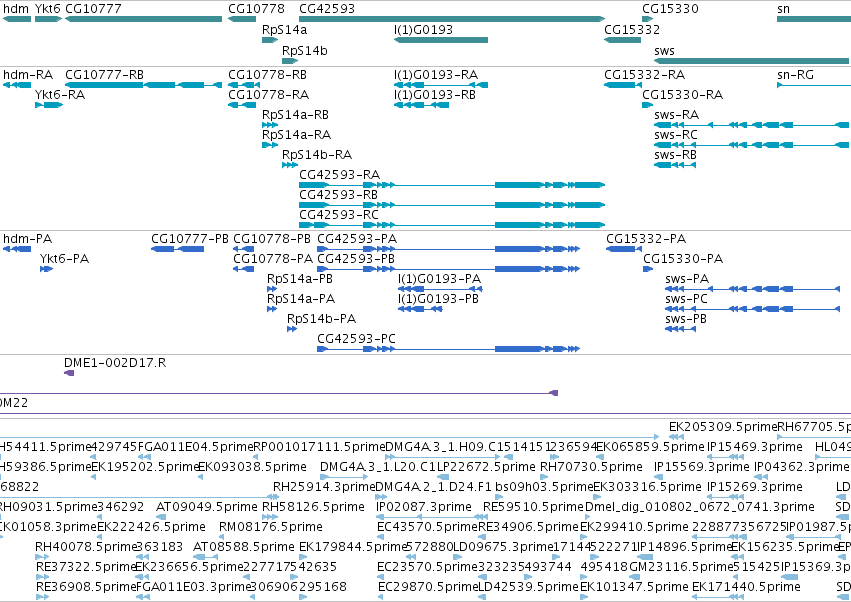Select the CG10778-PB protein label
Image resolution: width=851 pixels, height=602 pixels.
(x=272, y=239)
